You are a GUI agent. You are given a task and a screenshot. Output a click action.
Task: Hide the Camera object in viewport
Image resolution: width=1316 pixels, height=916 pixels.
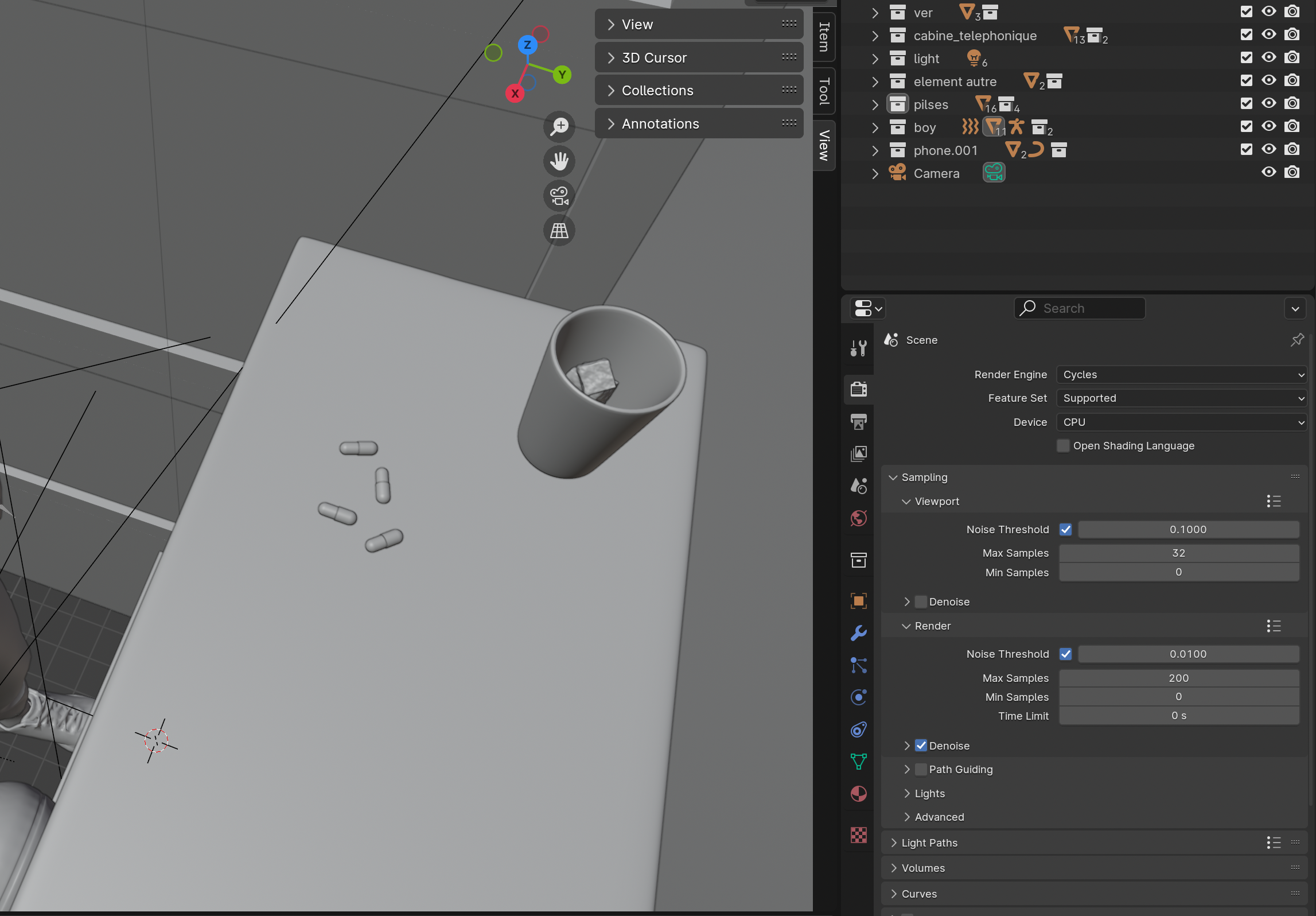(1268, 172)
